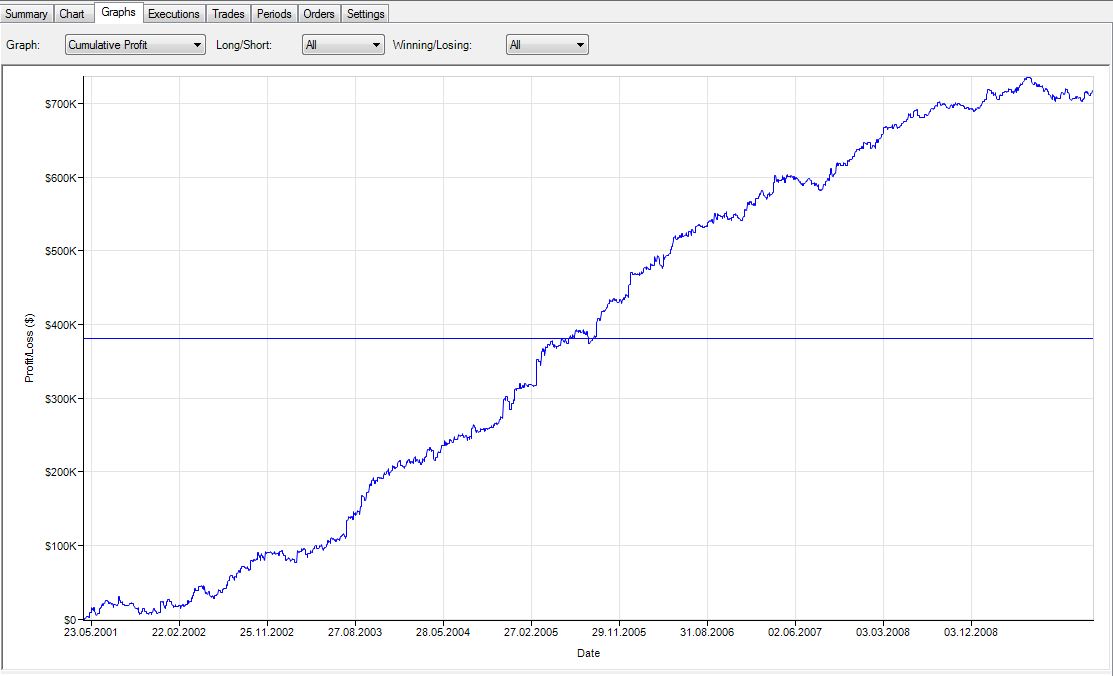
Task: Click the Profit/Loss ($) axis title
Action: tap(29, 348)
